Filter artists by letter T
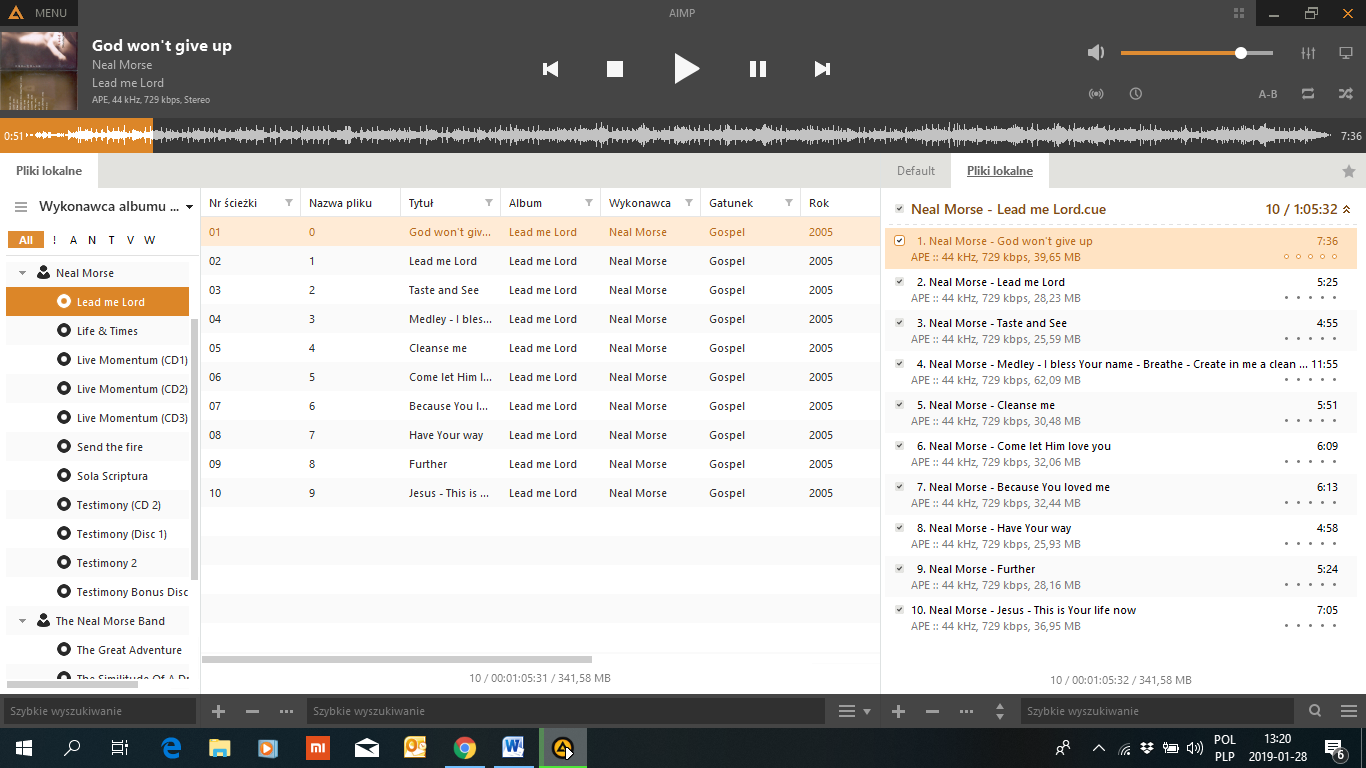The image size is (1366, 768). point(111,240)
